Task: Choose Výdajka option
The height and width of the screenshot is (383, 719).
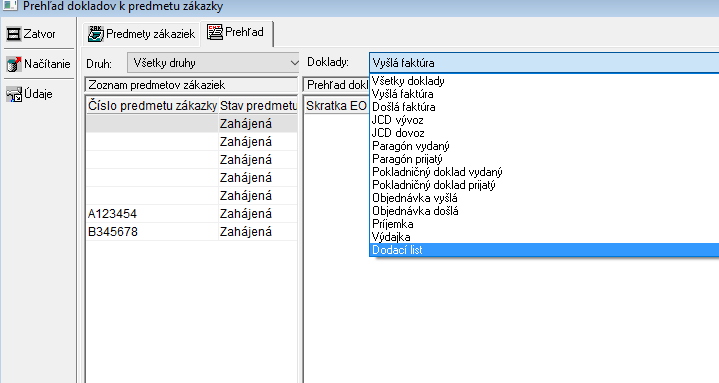Action: (x=544, y=237)
